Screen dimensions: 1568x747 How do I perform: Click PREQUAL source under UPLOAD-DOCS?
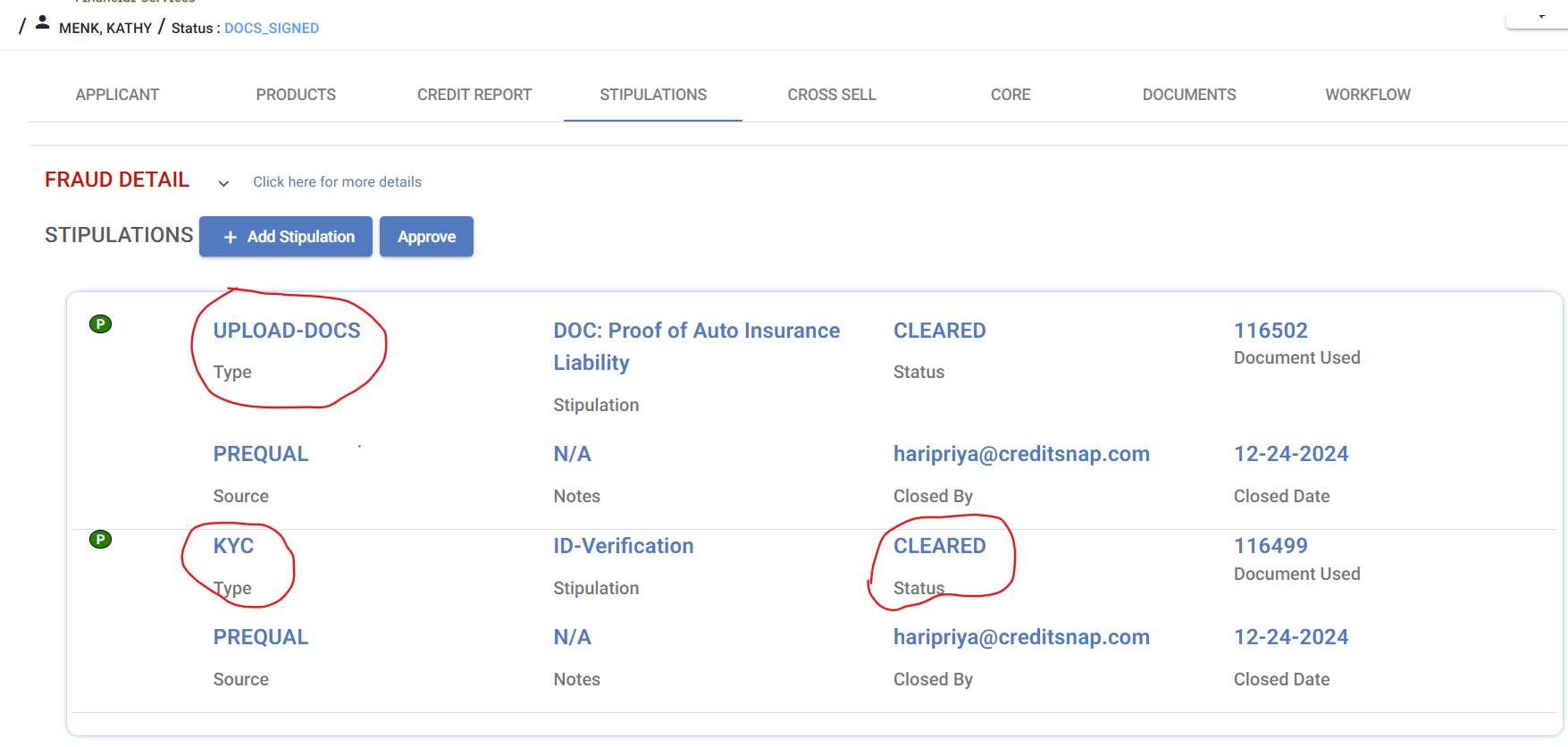click(261, 454)
